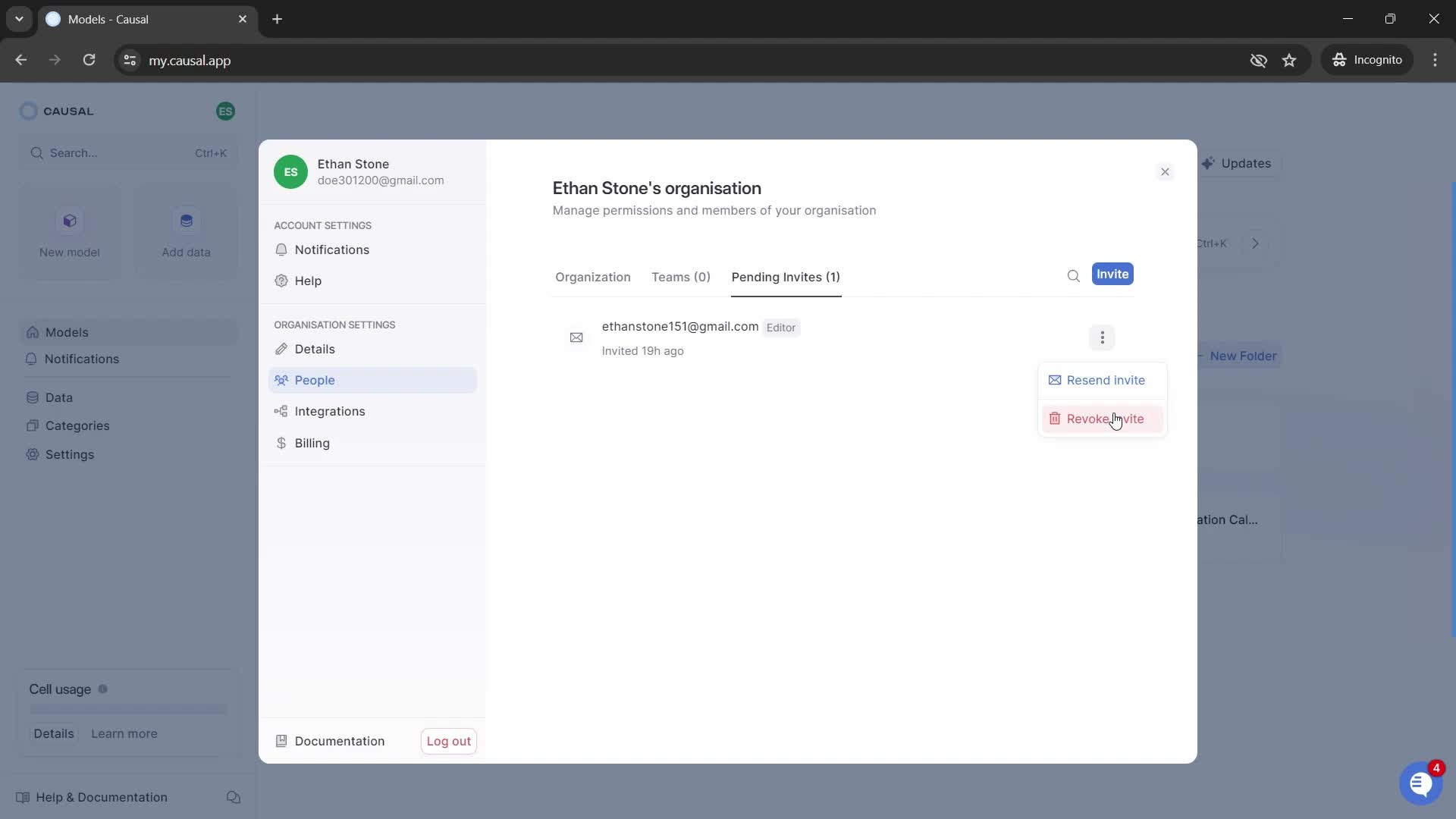
Task: Expand the Pending Invites (1) tab
Action: (x=785, y=276)
